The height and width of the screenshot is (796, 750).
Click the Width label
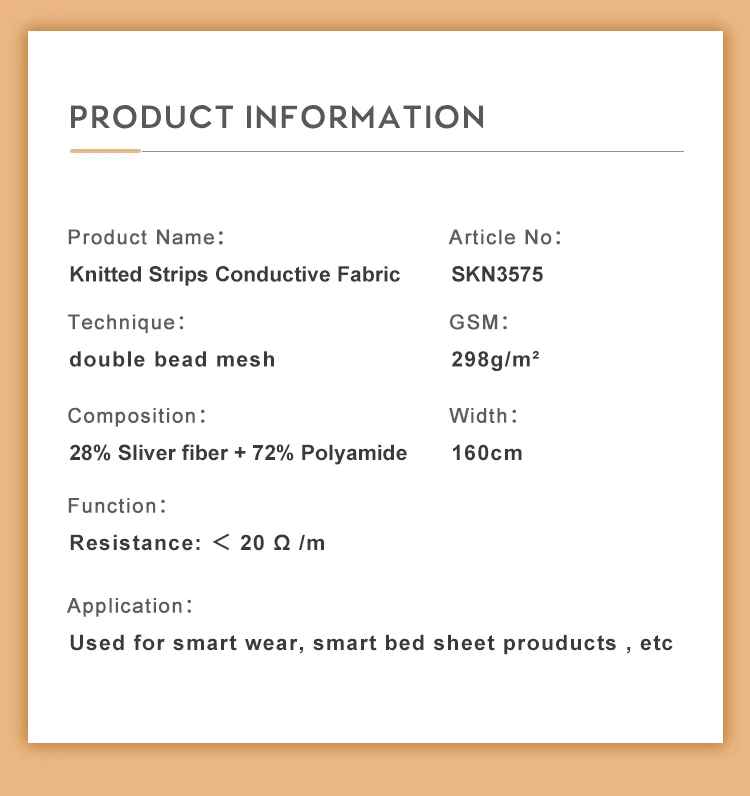(x=484, y=416)
